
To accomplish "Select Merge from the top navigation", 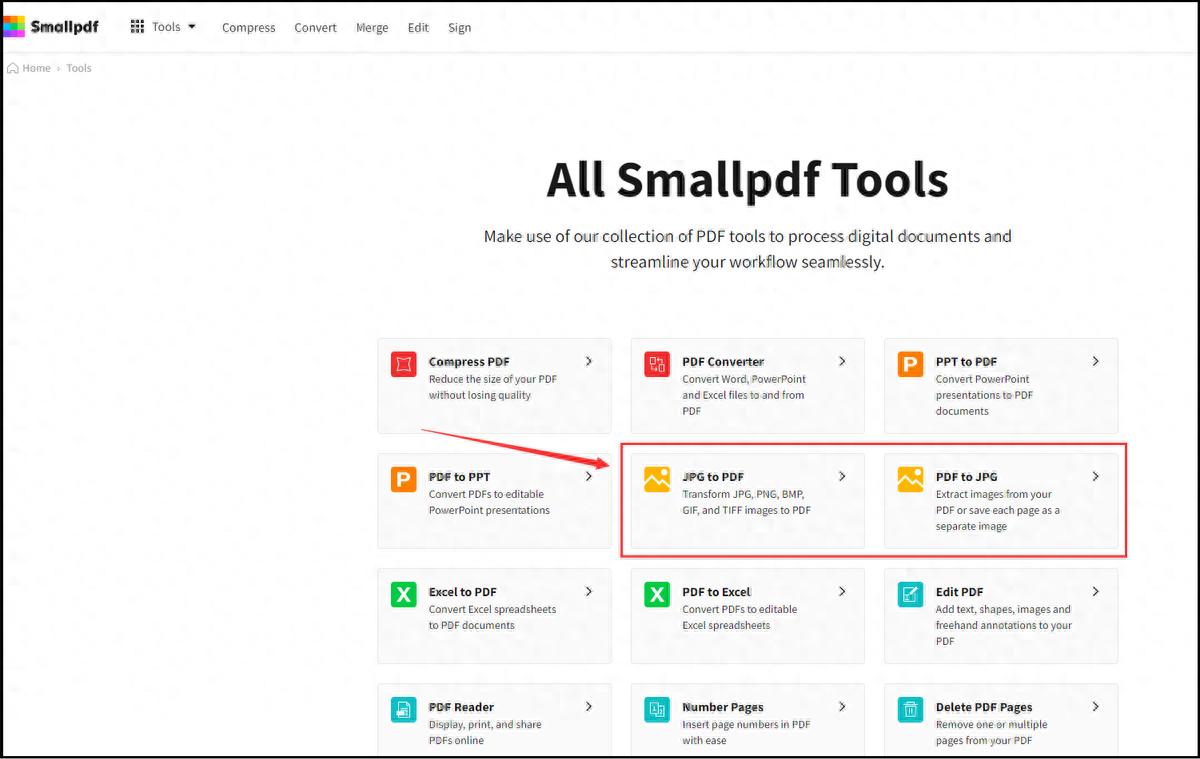I will click(372, 27).
